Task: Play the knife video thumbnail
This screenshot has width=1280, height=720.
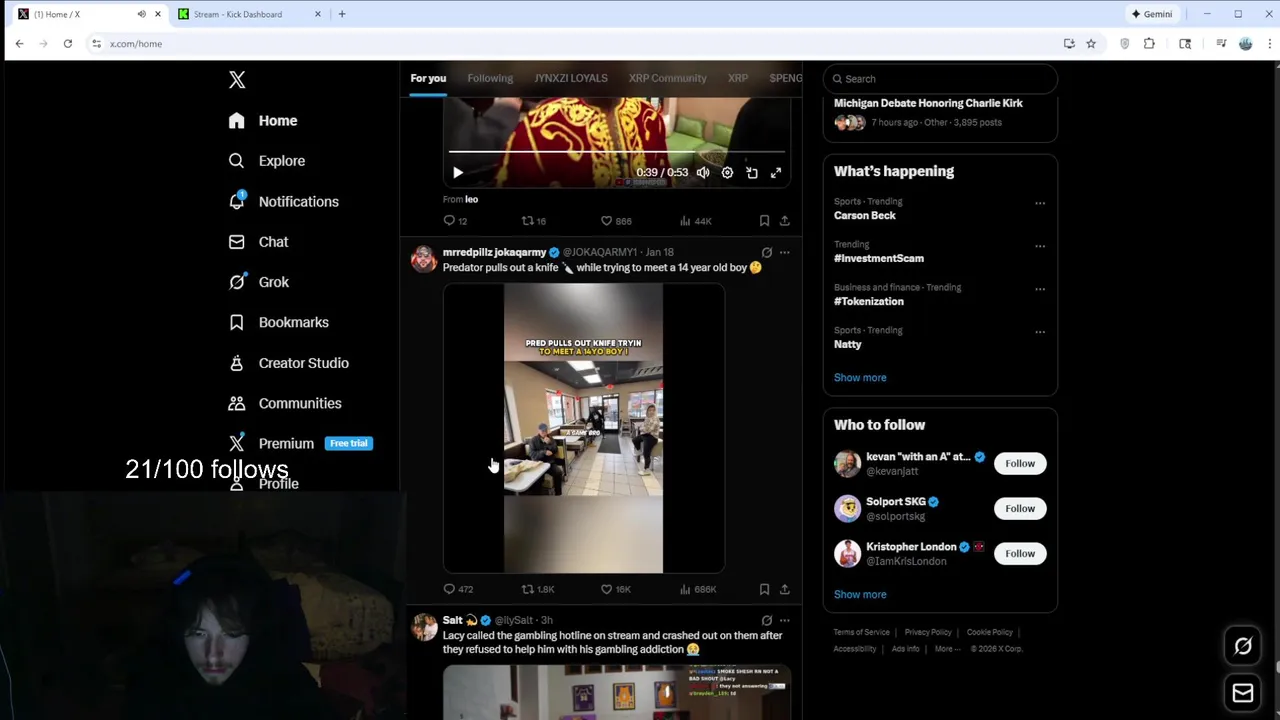Action: (x=583, y=429)
